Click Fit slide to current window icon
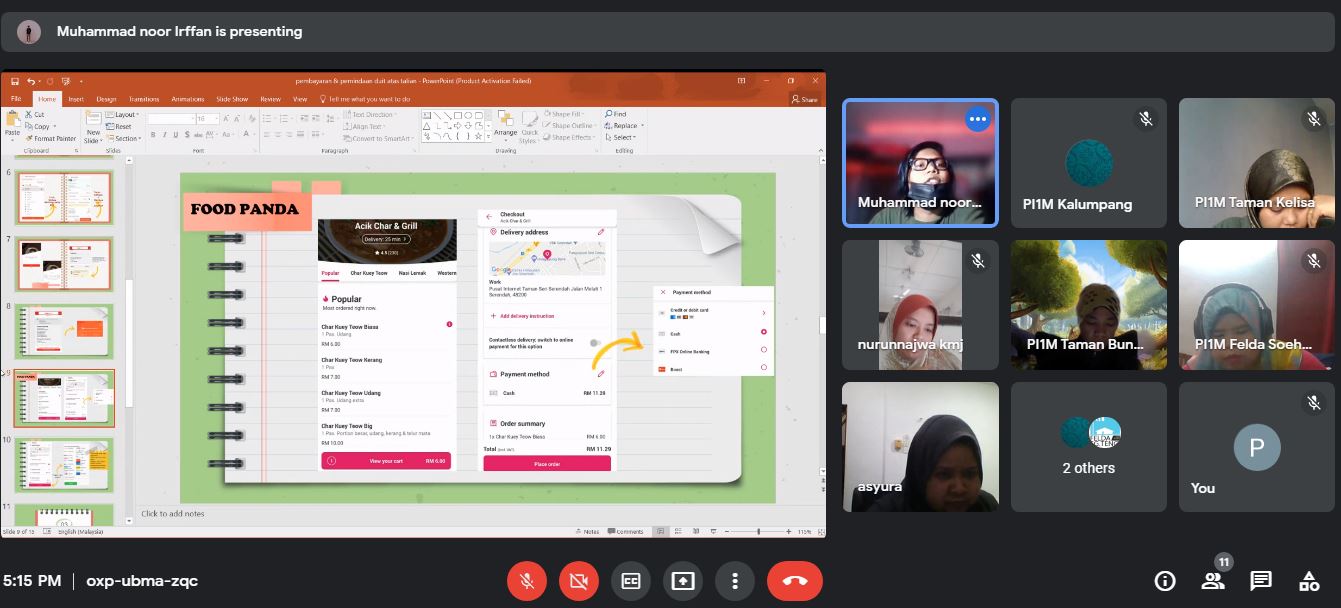The width and height of the screenshot is (1341, 608). point(820,531)
